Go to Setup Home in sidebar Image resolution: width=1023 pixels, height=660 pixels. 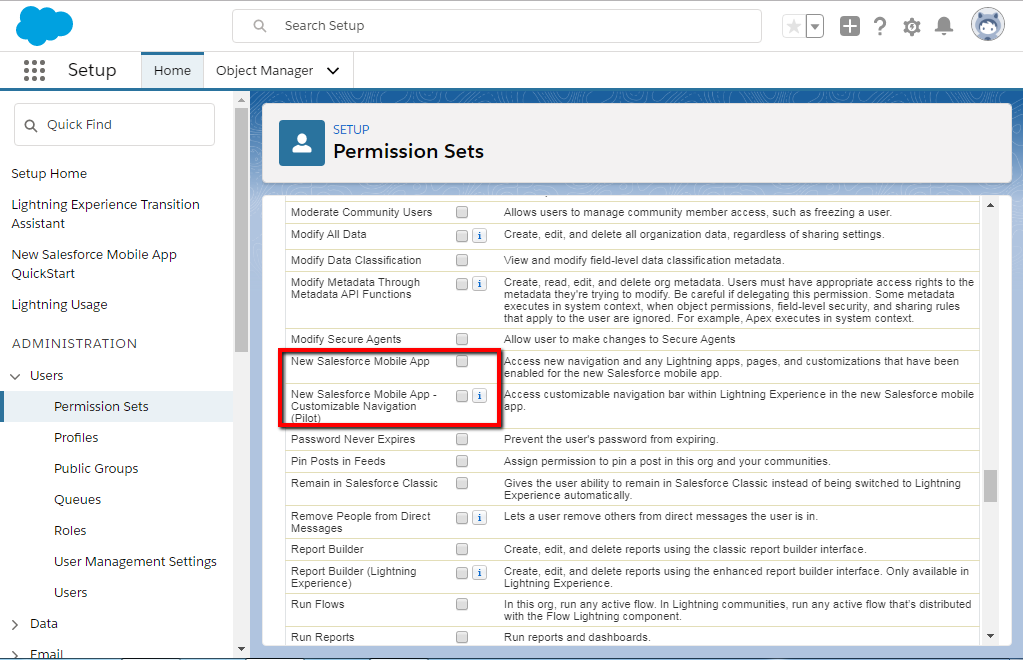(49, 174)
